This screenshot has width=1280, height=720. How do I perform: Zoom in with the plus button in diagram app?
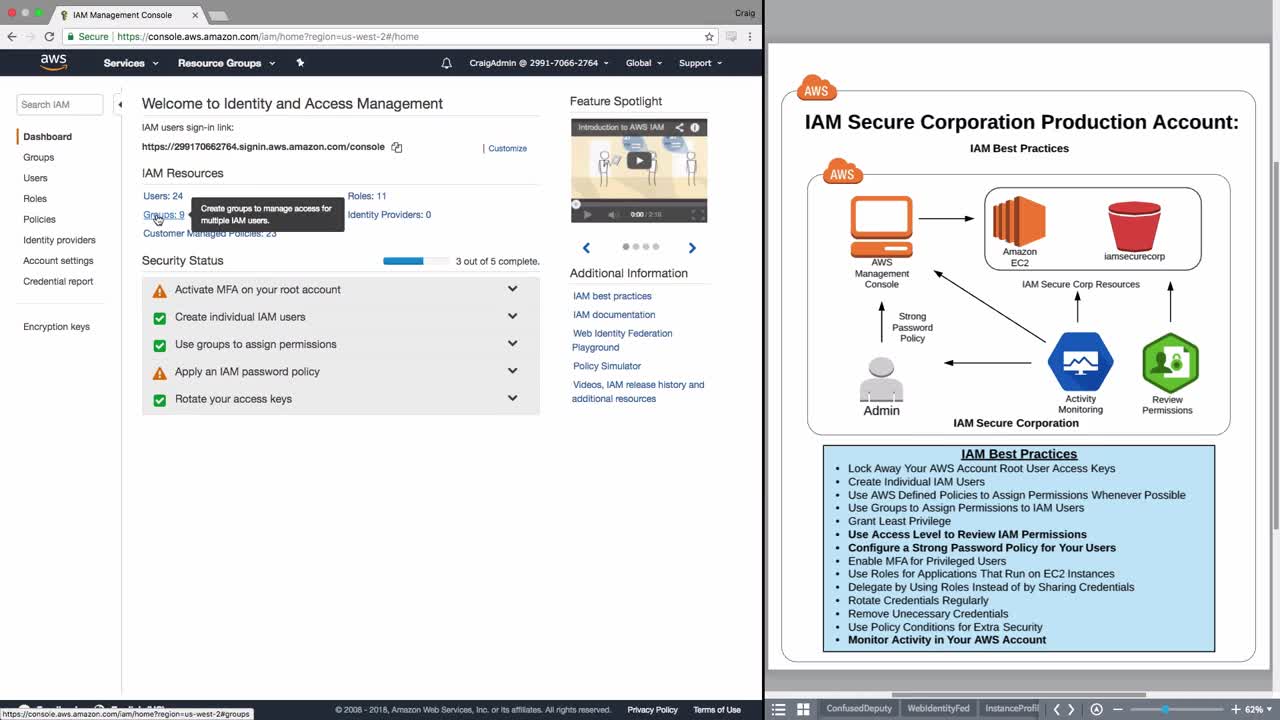[x=1236, y=709]
